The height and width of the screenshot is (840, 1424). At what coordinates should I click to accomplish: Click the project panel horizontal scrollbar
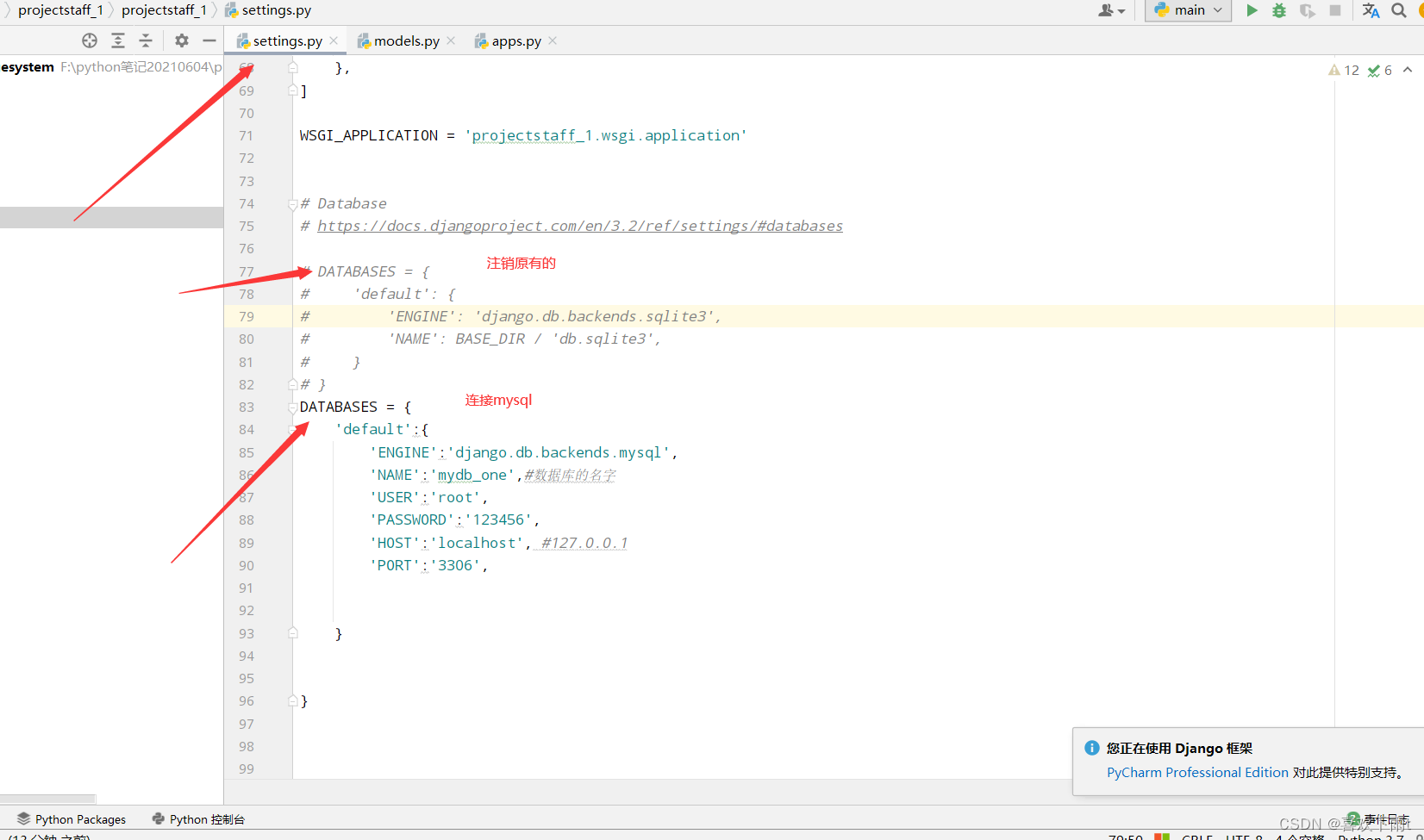(47, 799)
